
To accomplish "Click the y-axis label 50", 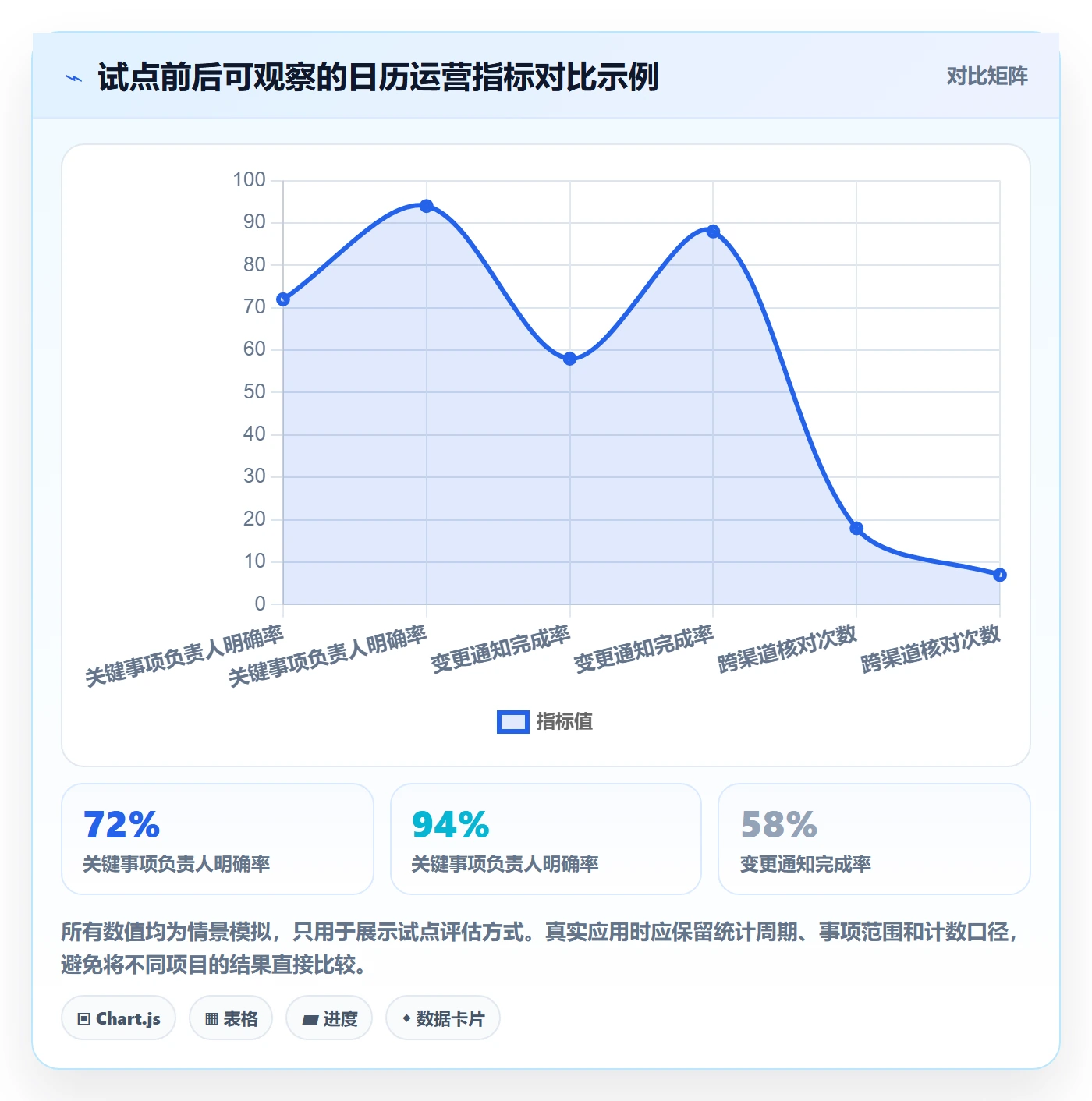I will [254, 391].
